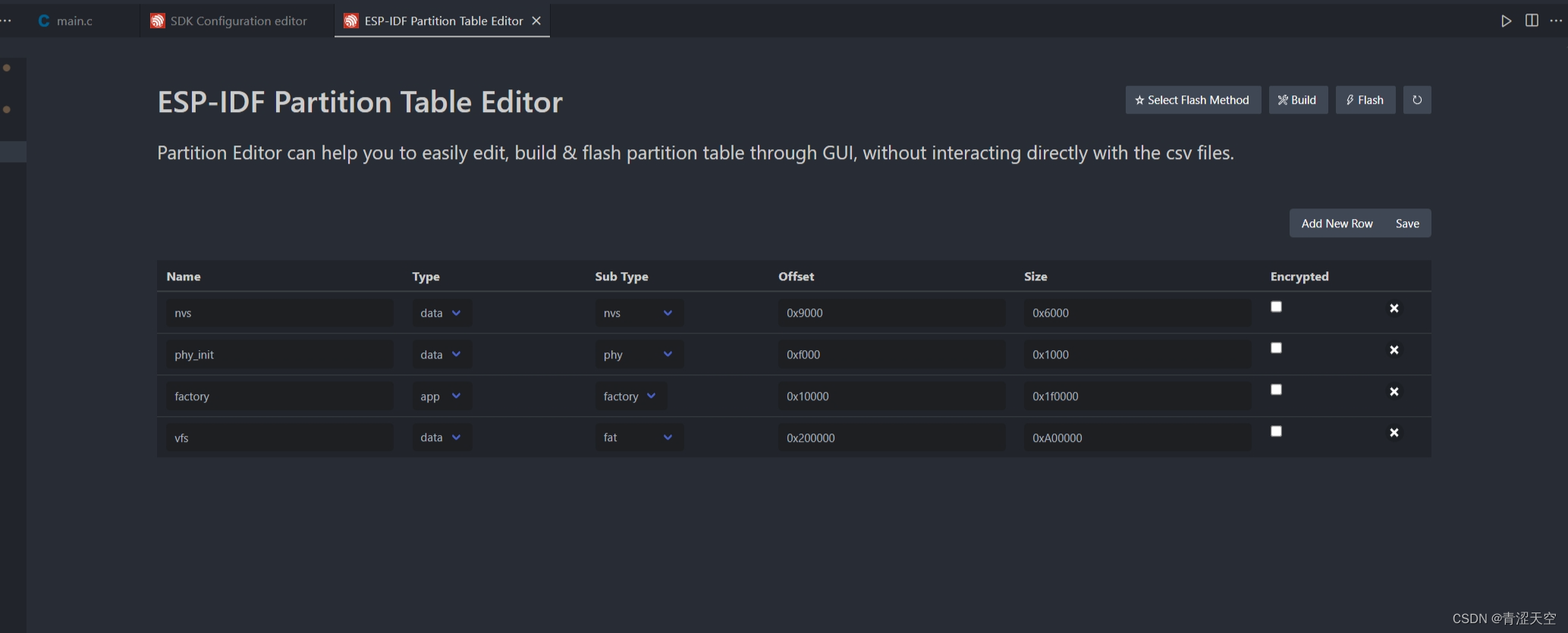This screenshot has height=633, width=1568.
Task: Select the ESP-IDF Partition Table Editor tab
Action: click(x=444, y=21)
